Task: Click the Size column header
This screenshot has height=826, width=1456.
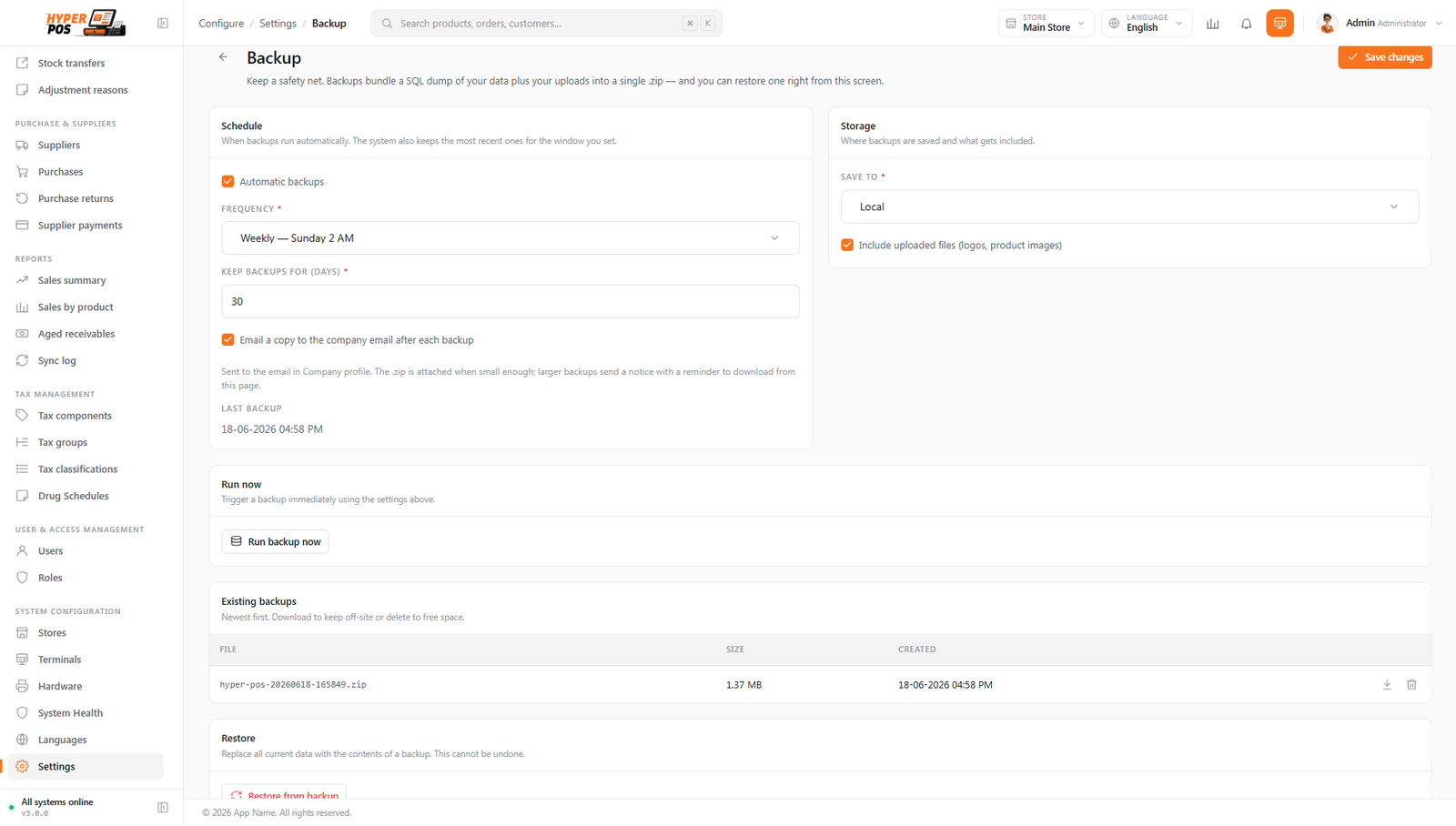Action: pos(735,650)
